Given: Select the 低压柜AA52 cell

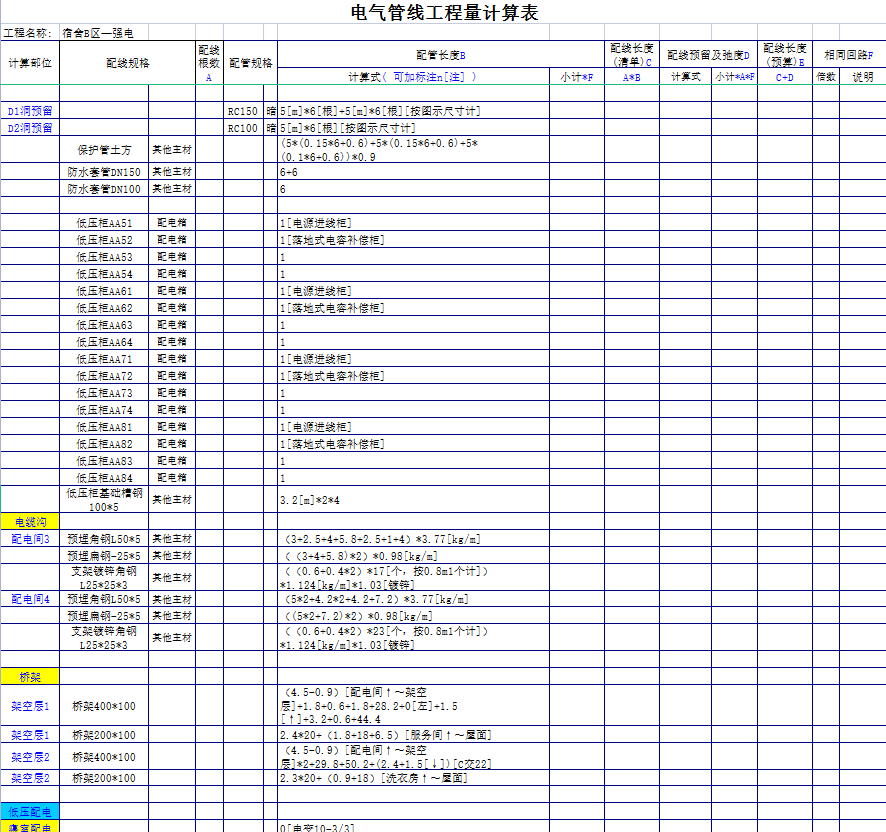Looking at the screenshot, I should point(104,240).
